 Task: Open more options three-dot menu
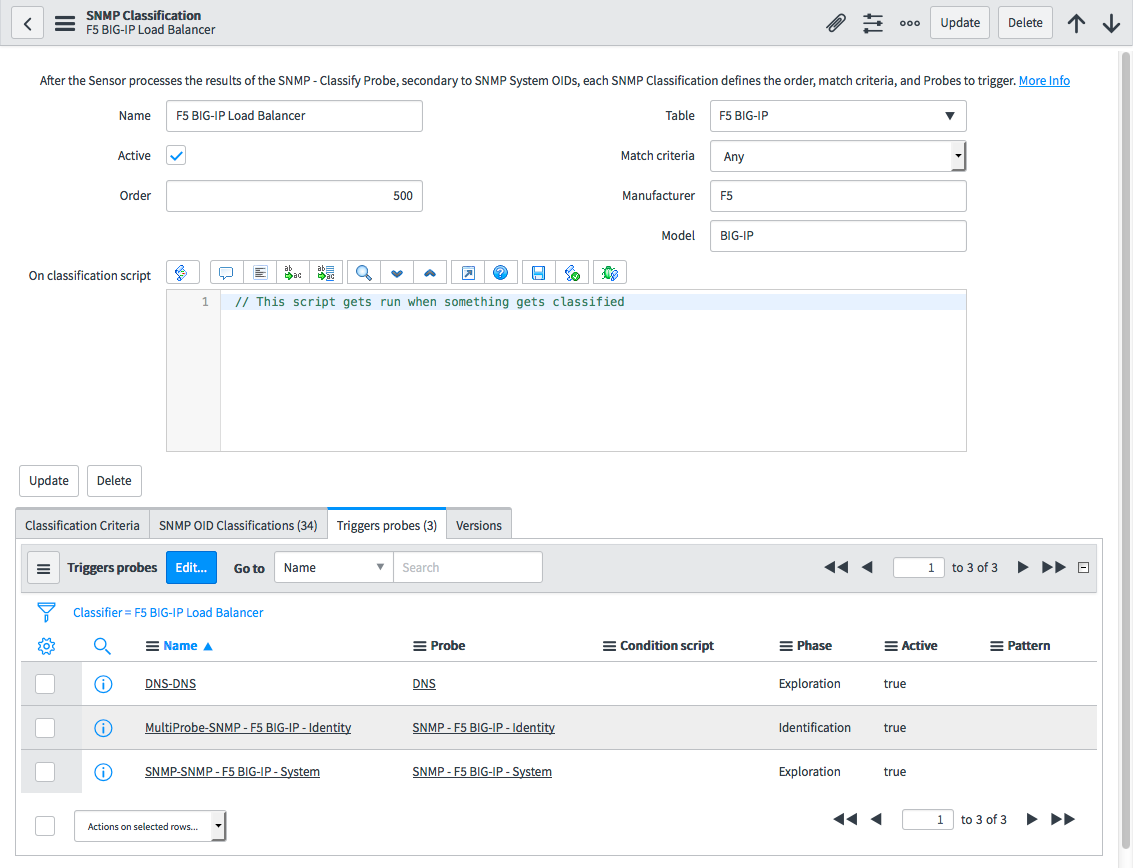[x=910, y=23]
